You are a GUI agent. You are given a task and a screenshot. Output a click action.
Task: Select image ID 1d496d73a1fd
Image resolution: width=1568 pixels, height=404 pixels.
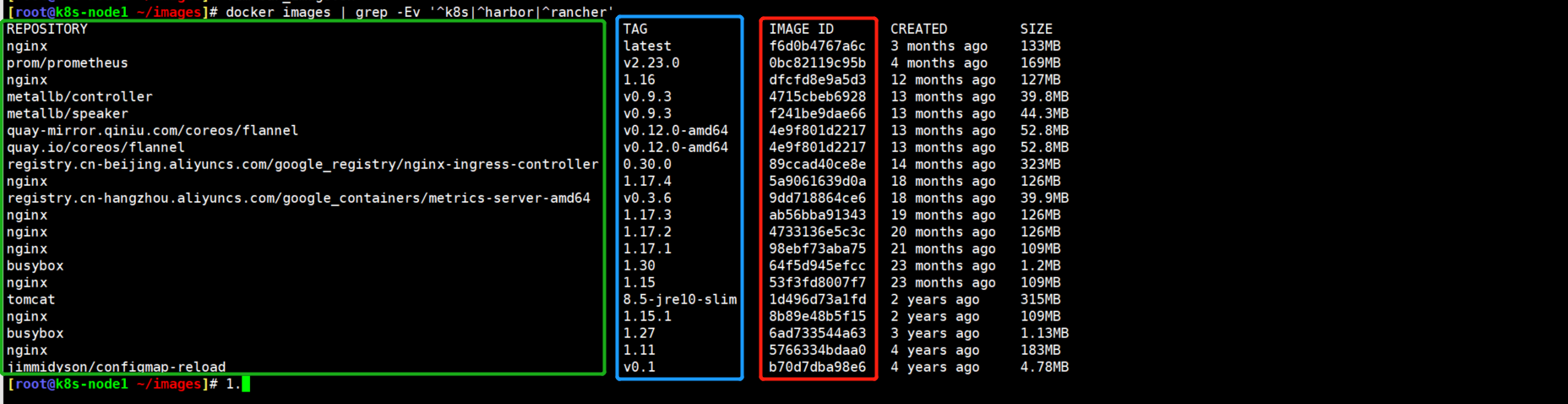(x=817, y=299)
